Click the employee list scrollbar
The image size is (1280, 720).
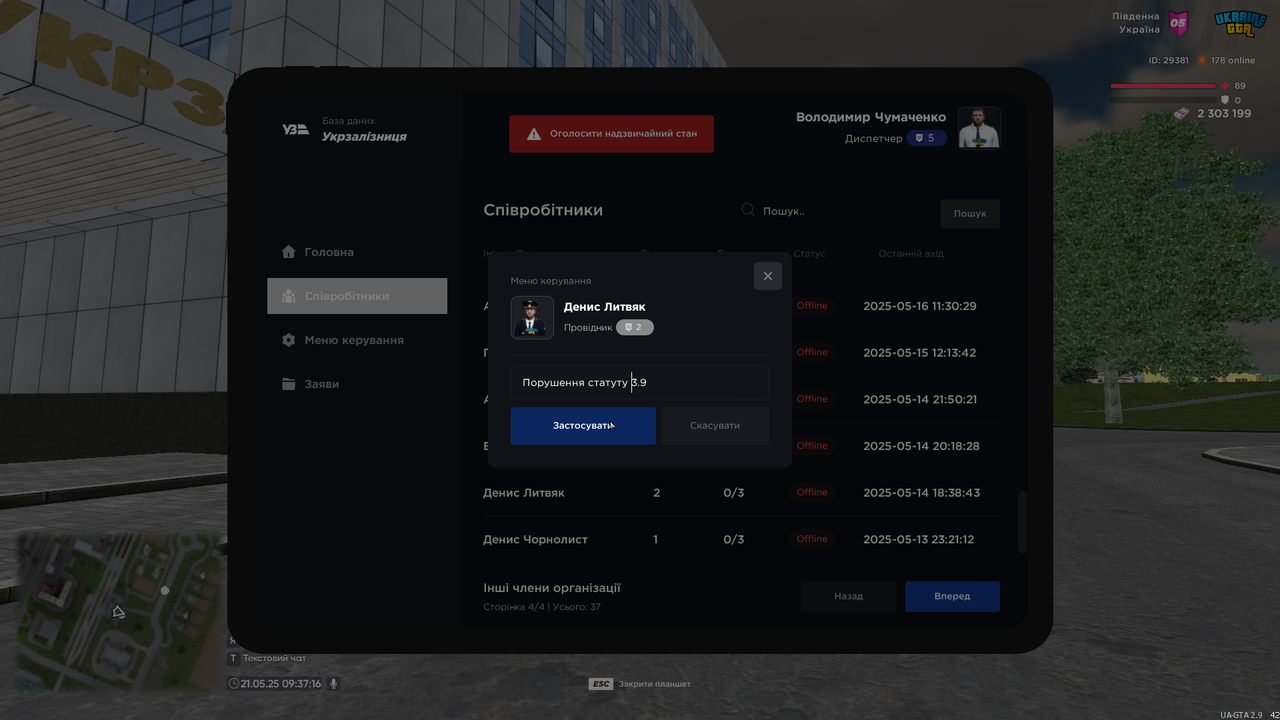(x=1022, y=521)
